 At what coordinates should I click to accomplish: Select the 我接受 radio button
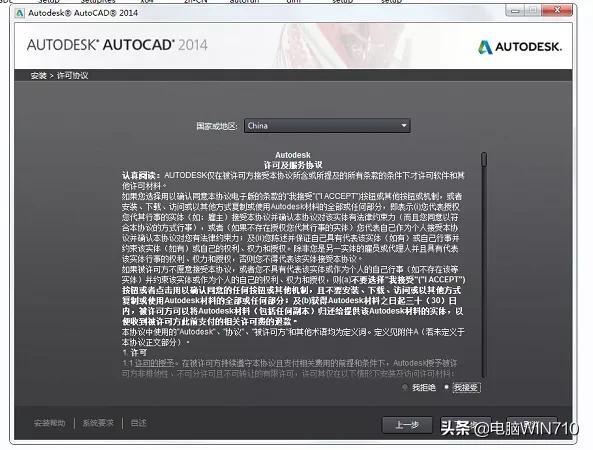446,387
